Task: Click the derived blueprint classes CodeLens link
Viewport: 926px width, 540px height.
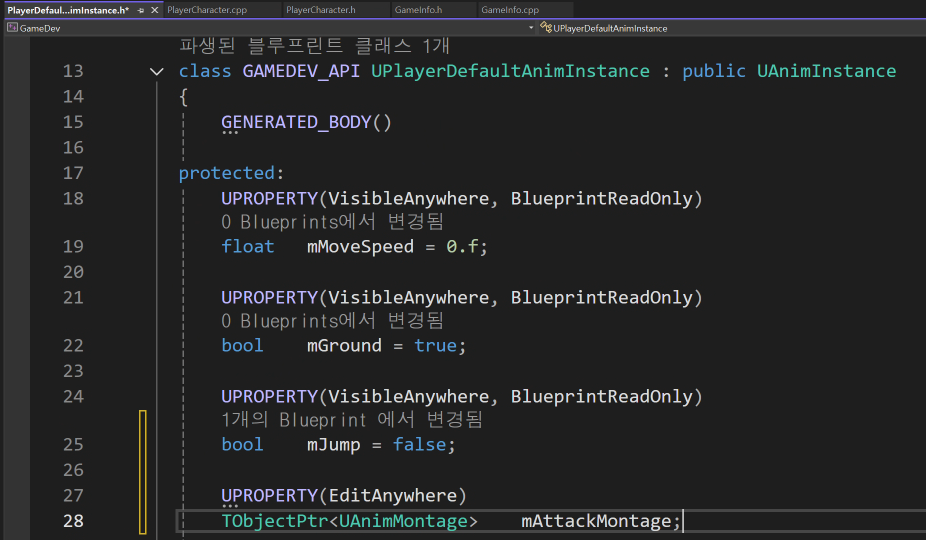Action: click(314, 45)
